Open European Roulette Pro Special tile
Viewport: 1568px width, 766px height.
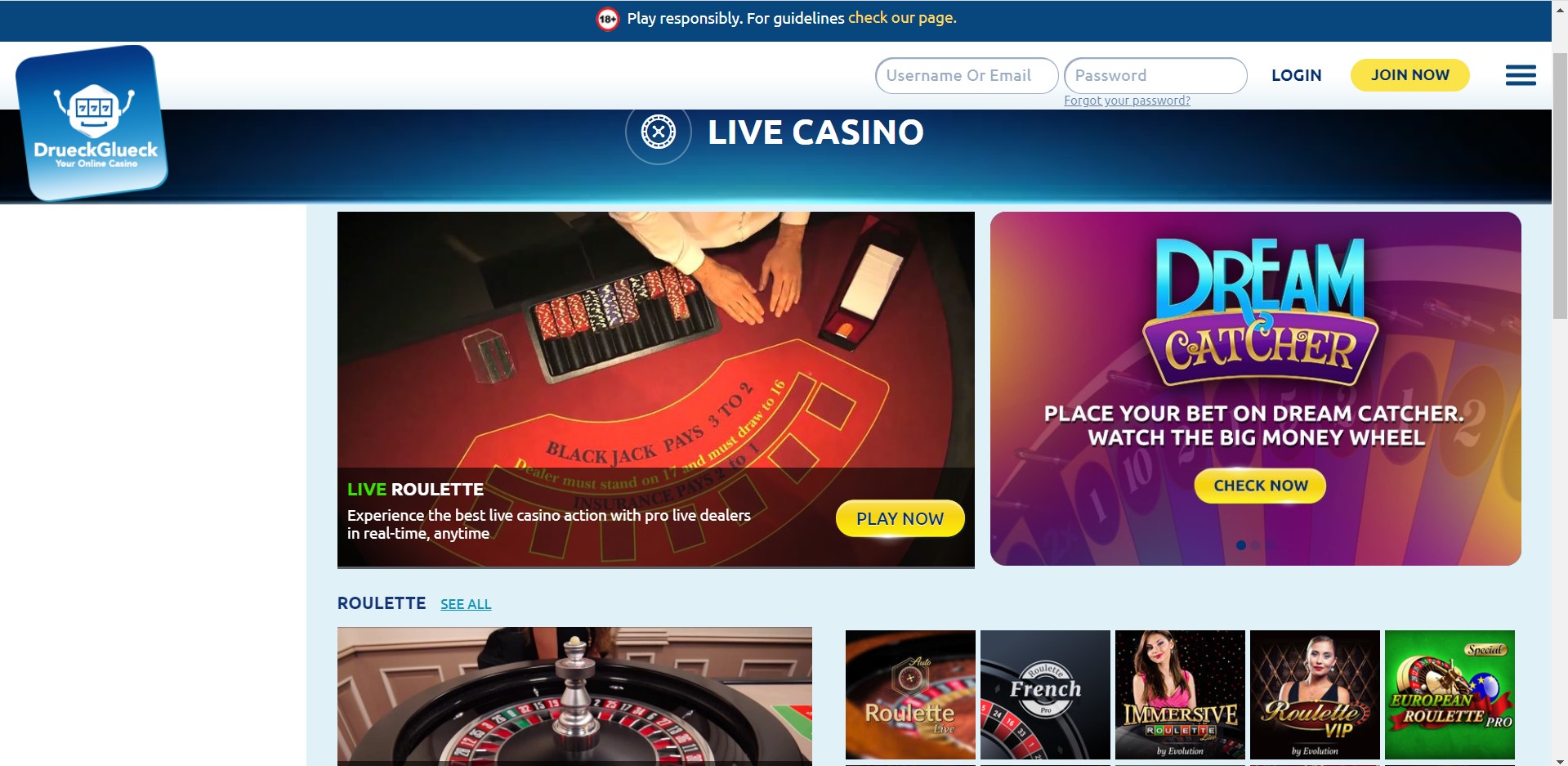pos(1450,695)
